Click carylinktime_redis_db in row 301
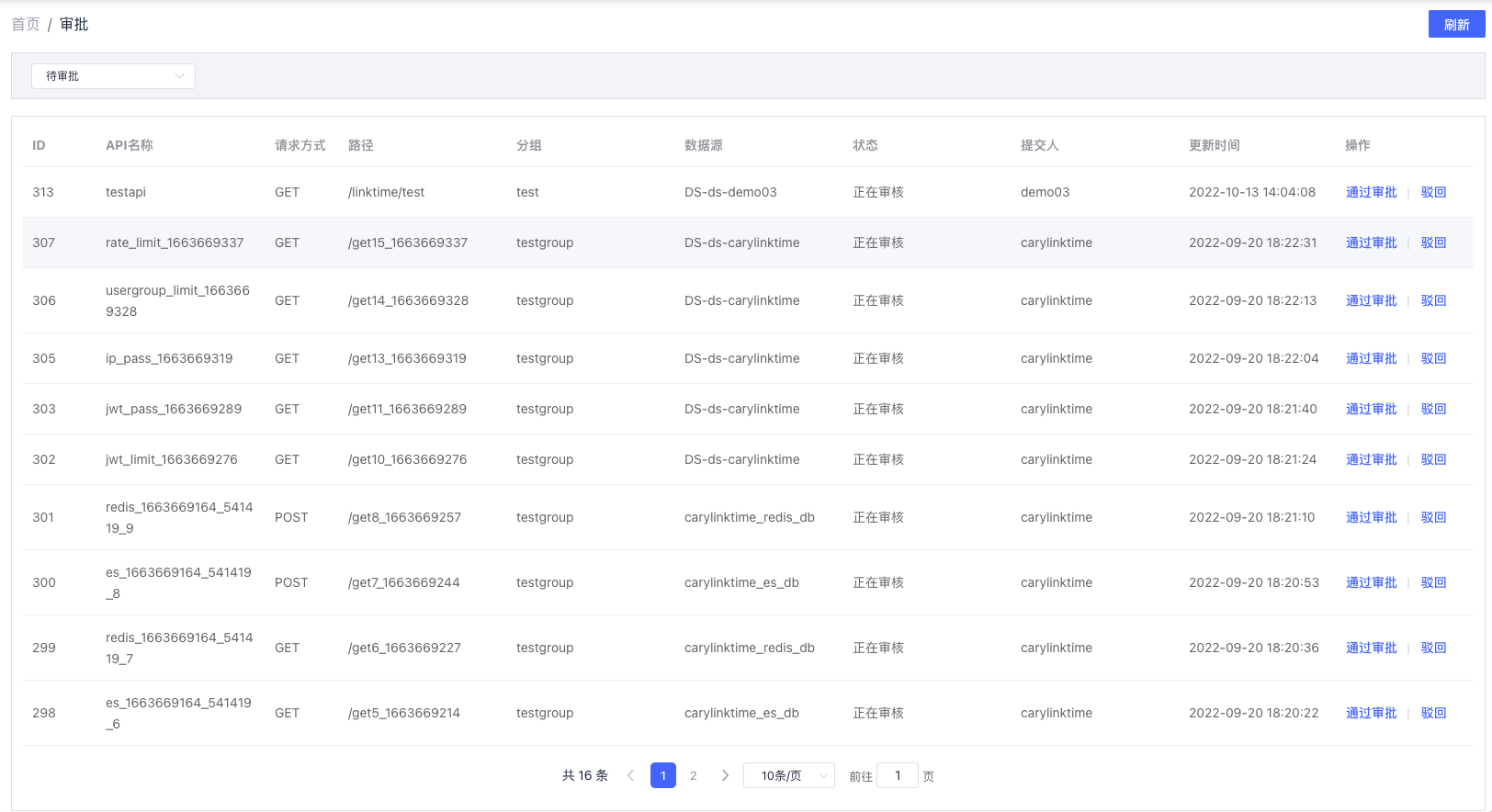This screenshot has width=1492, height=812. pyautogui.click(x=750, y=517)
